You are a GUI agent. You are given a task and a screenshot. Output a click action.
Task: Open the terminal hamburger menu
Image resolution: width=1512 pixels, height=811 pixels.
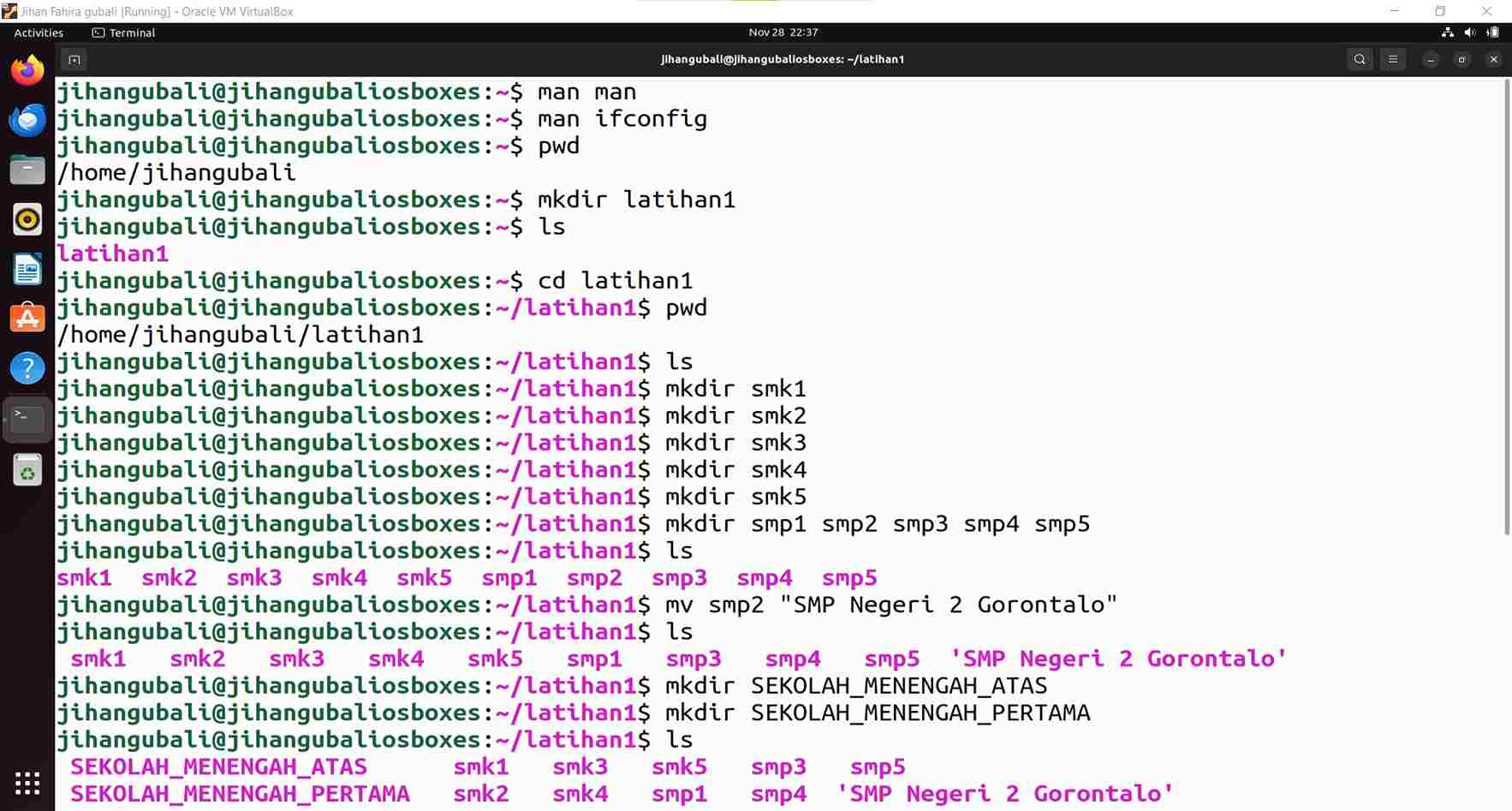(x=1393, y=59)
